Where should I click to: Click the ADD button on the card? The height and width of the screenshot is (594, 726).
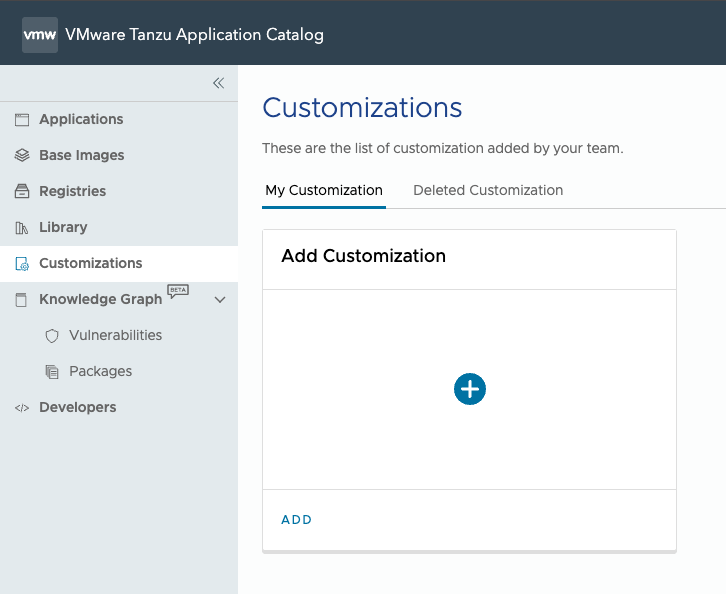point(296,519)
